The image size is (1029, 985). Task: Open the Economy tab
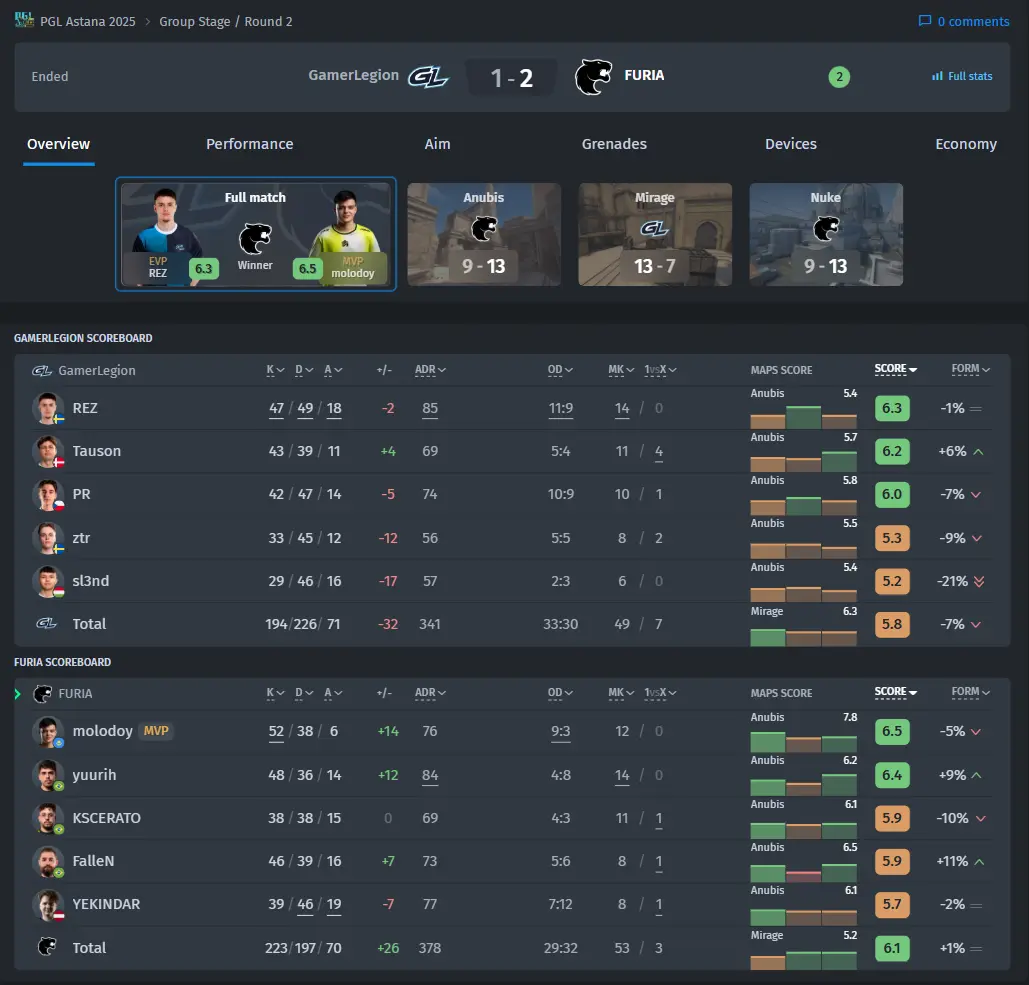(x=965, y=144)
